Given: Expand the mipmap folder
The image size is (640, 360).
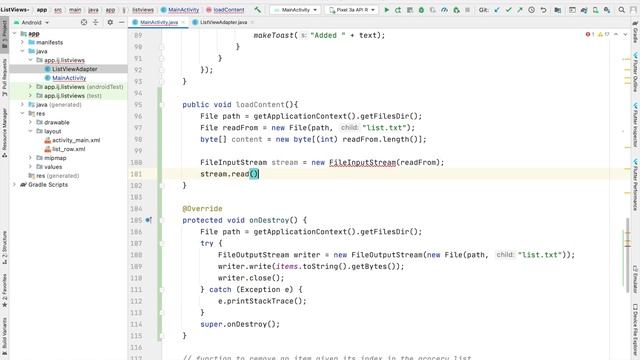Looking at the screenshot, I should [x=30, y=158].
